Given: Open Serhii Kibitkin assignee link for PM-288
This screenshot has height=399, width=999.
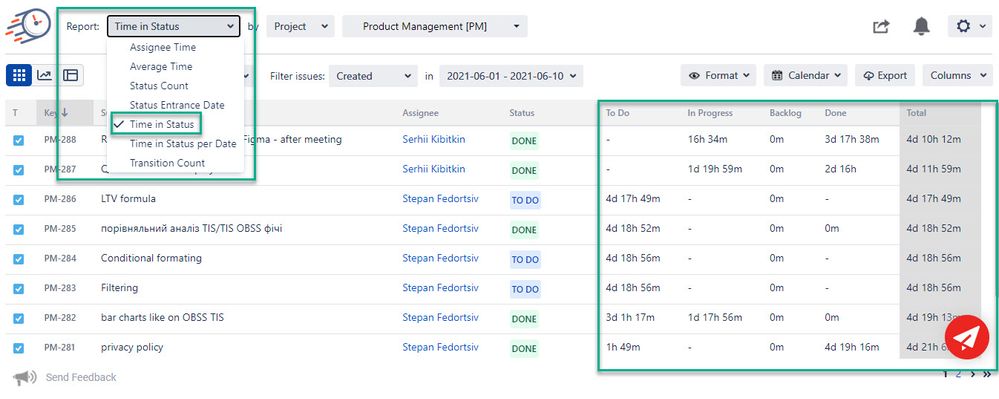Looking at the screenshot, I should [434, 139].
